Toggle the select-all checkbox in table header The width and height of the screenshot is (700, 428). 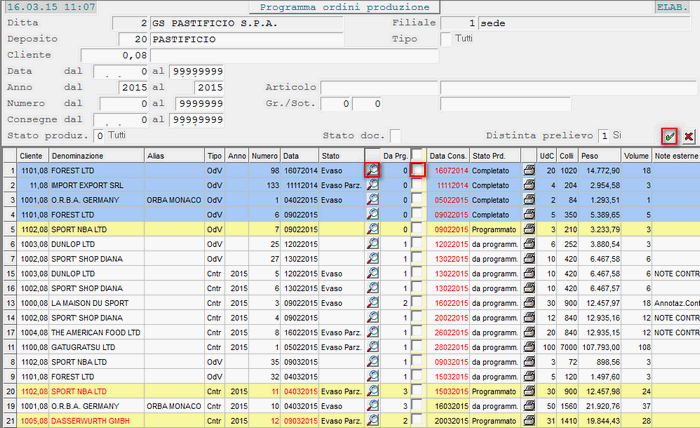417,155
